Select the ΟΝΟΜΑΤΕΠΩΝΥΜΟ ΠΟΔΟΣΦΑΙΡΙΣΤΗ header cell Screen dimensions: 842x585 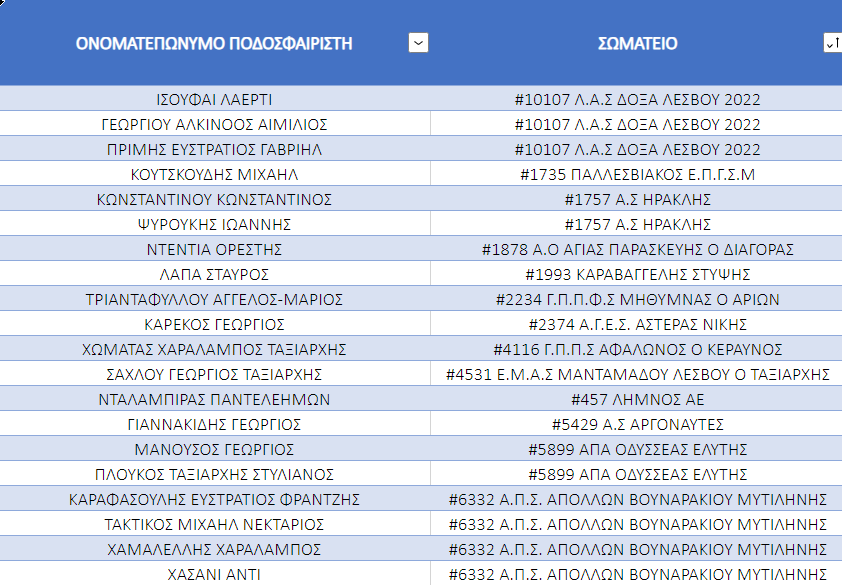215,42
